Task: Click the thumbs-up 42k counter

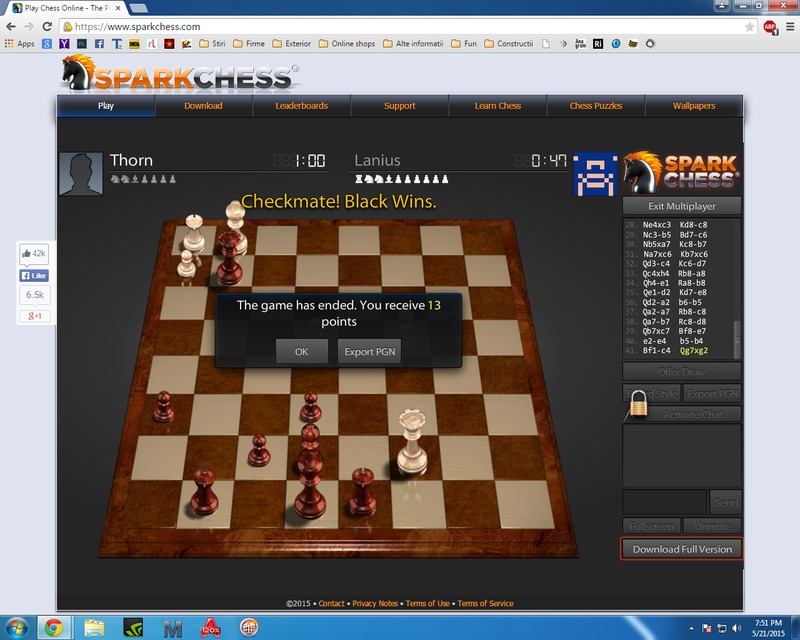Action: pos(34,254)
